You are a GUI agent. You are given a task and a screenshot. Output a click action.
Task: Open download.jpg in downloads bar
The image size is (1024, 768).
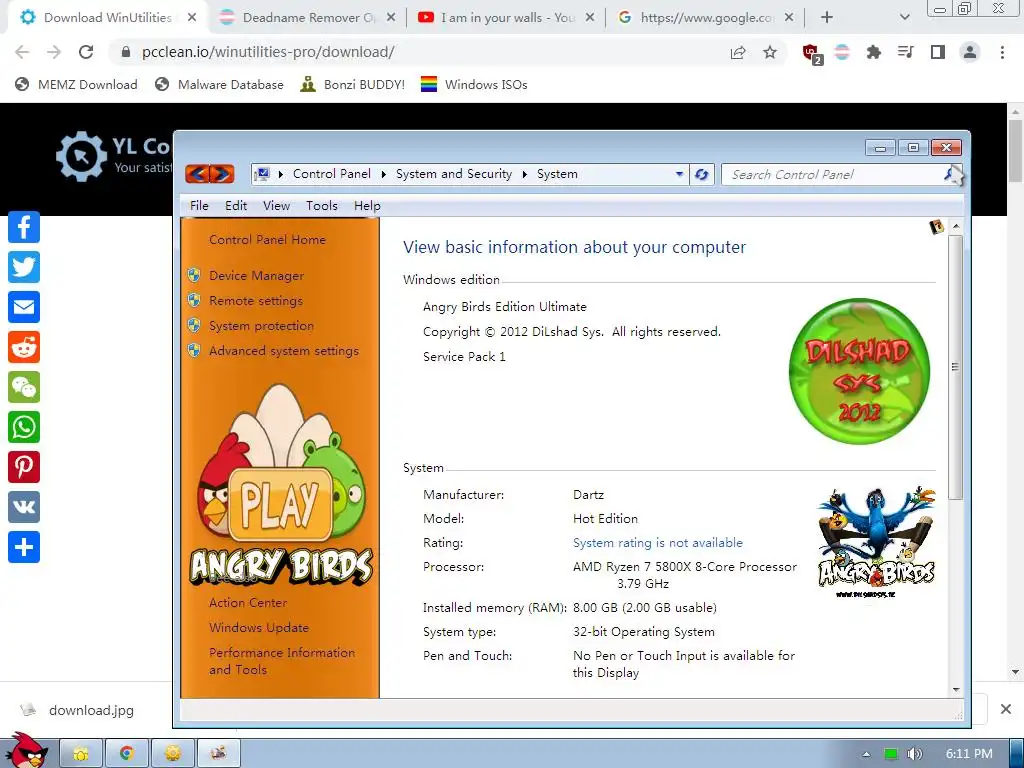click(x=78, y=710)
